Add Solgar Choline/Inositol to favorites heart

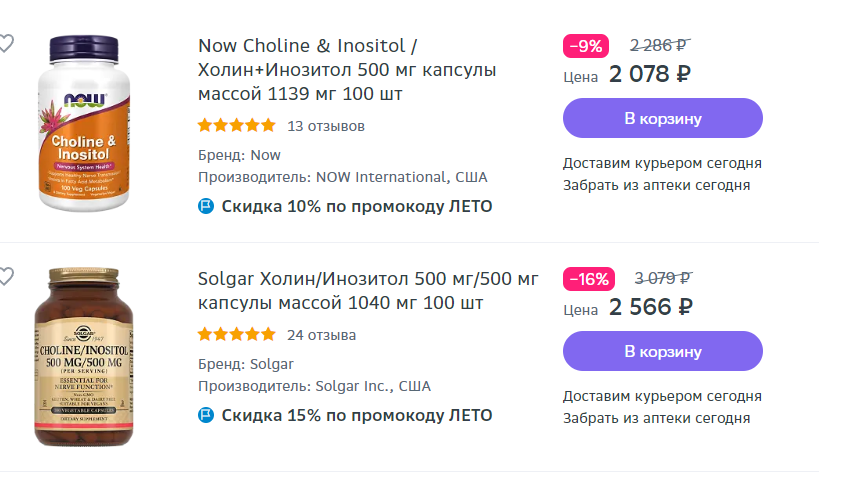(5, 276)
